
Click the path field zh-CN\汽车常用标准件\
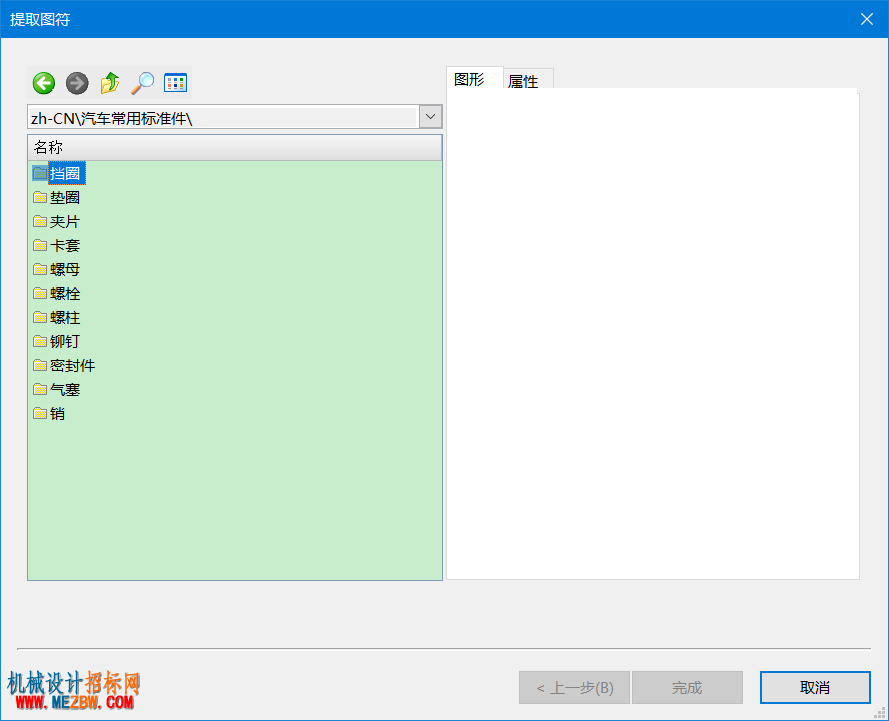pyautogui.click(x=223, y=117)
